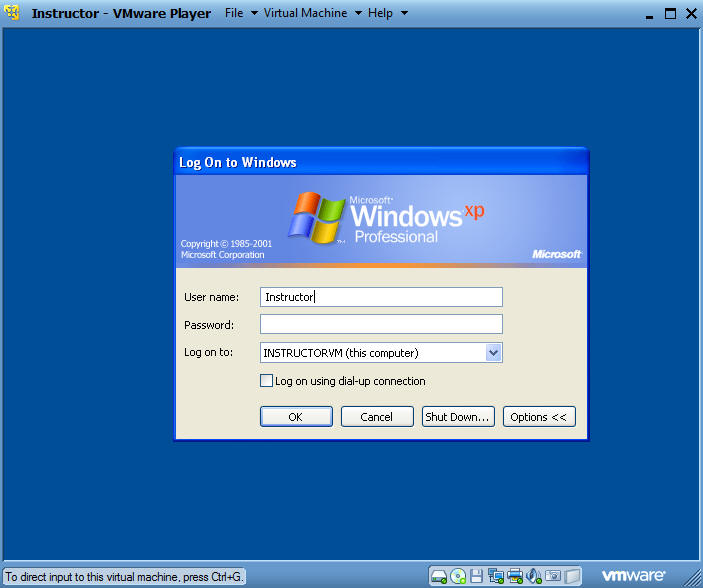
Task: Expand the Log on to dropdown arrow
Action: (x=493, y=353)
